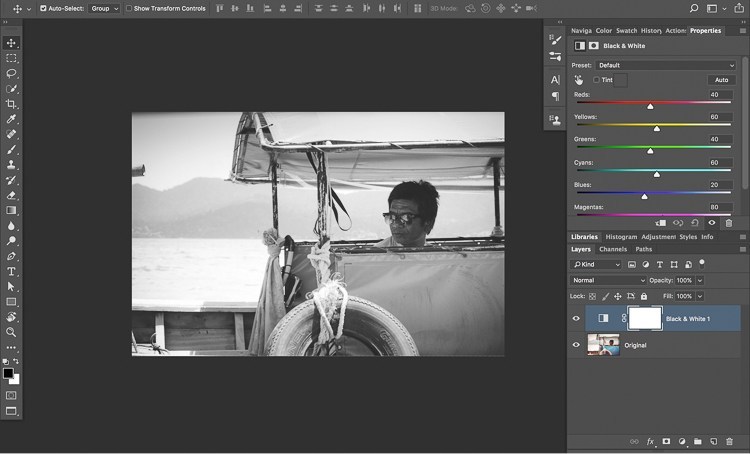The width and height of the screenshot is (750, 454).
Task: Open the Preset Default dropdown
Action: click(x=665, y=65)
